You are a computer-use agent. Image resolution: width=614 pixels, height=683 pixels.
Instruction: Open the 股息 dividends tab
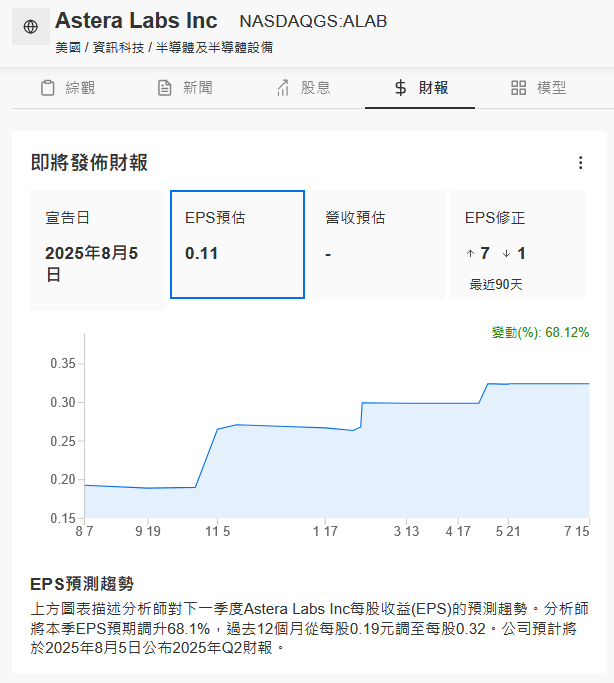[304, 88]
